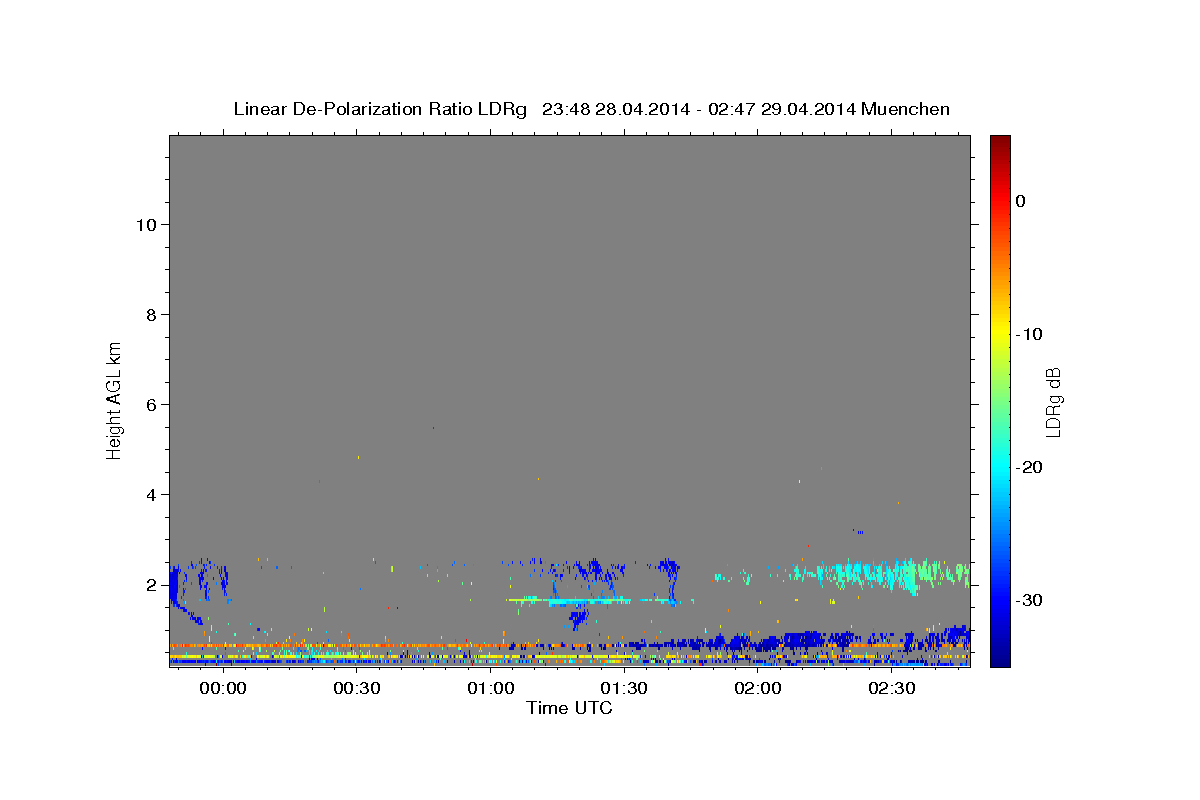Click the 02:30 time axis label

[x=892, y=689]
